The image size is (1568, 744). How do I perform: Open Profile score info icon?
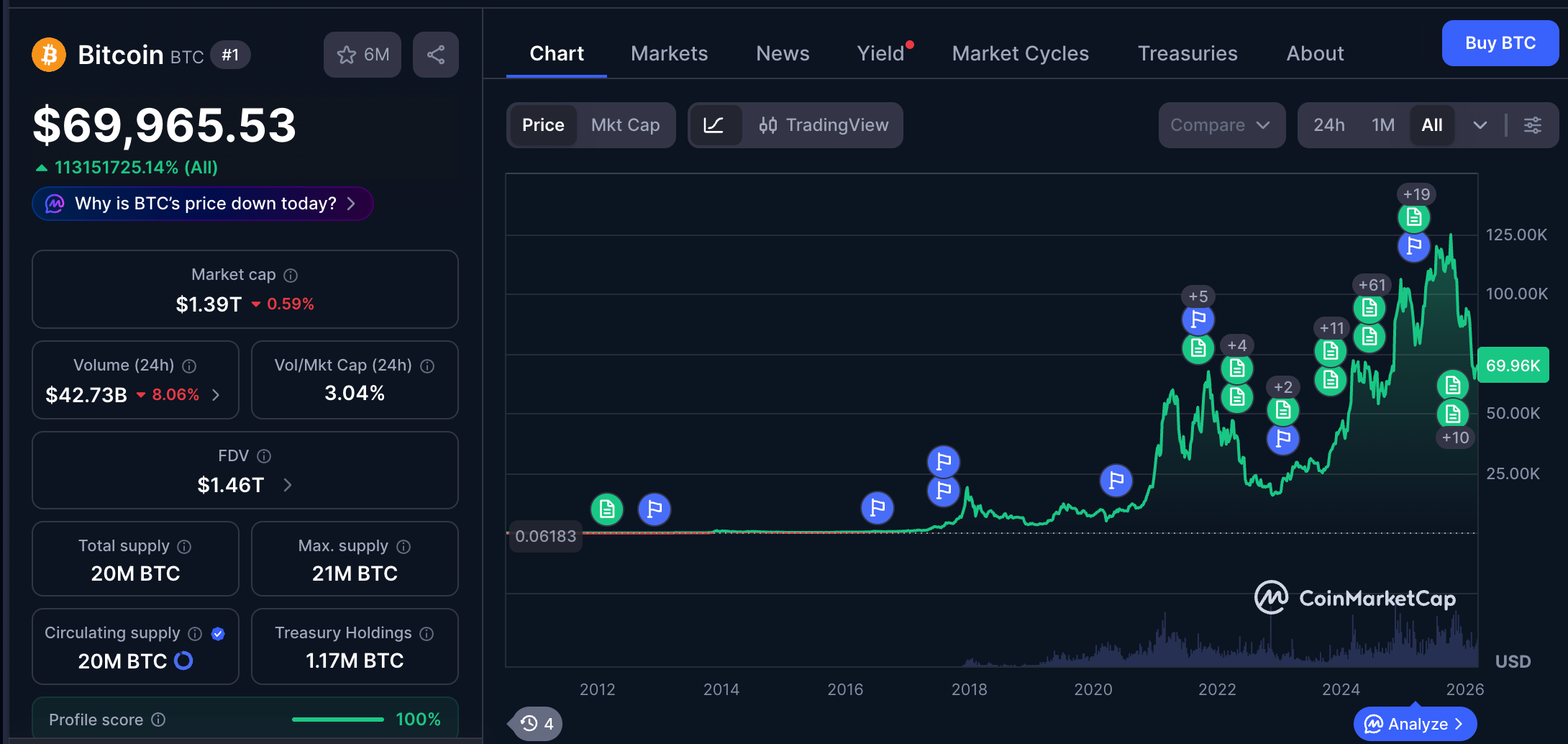click(158, 720)
